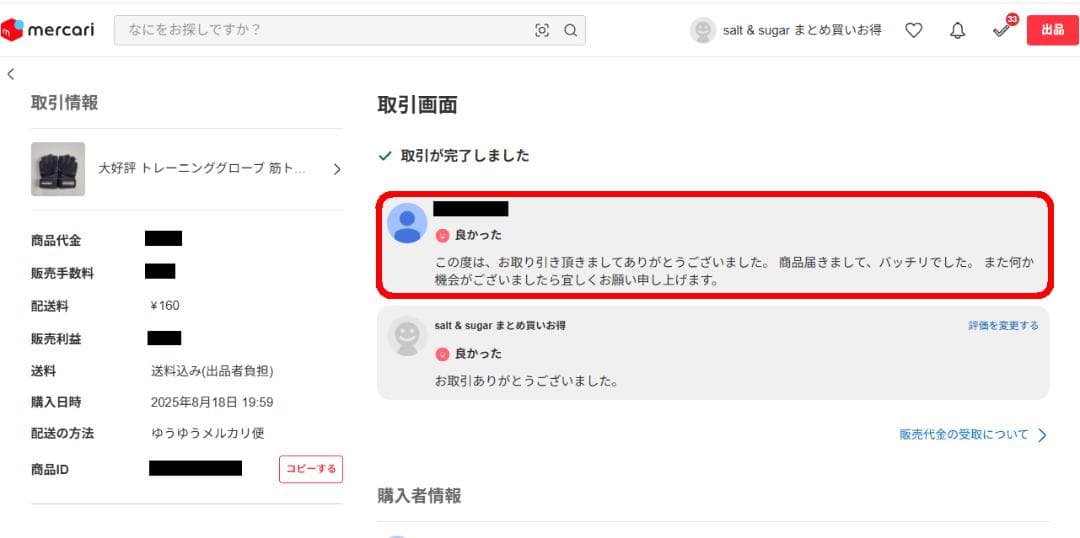Click the 商品ID label
This screenshot has width=1080, height=538.
pos(50,470)
